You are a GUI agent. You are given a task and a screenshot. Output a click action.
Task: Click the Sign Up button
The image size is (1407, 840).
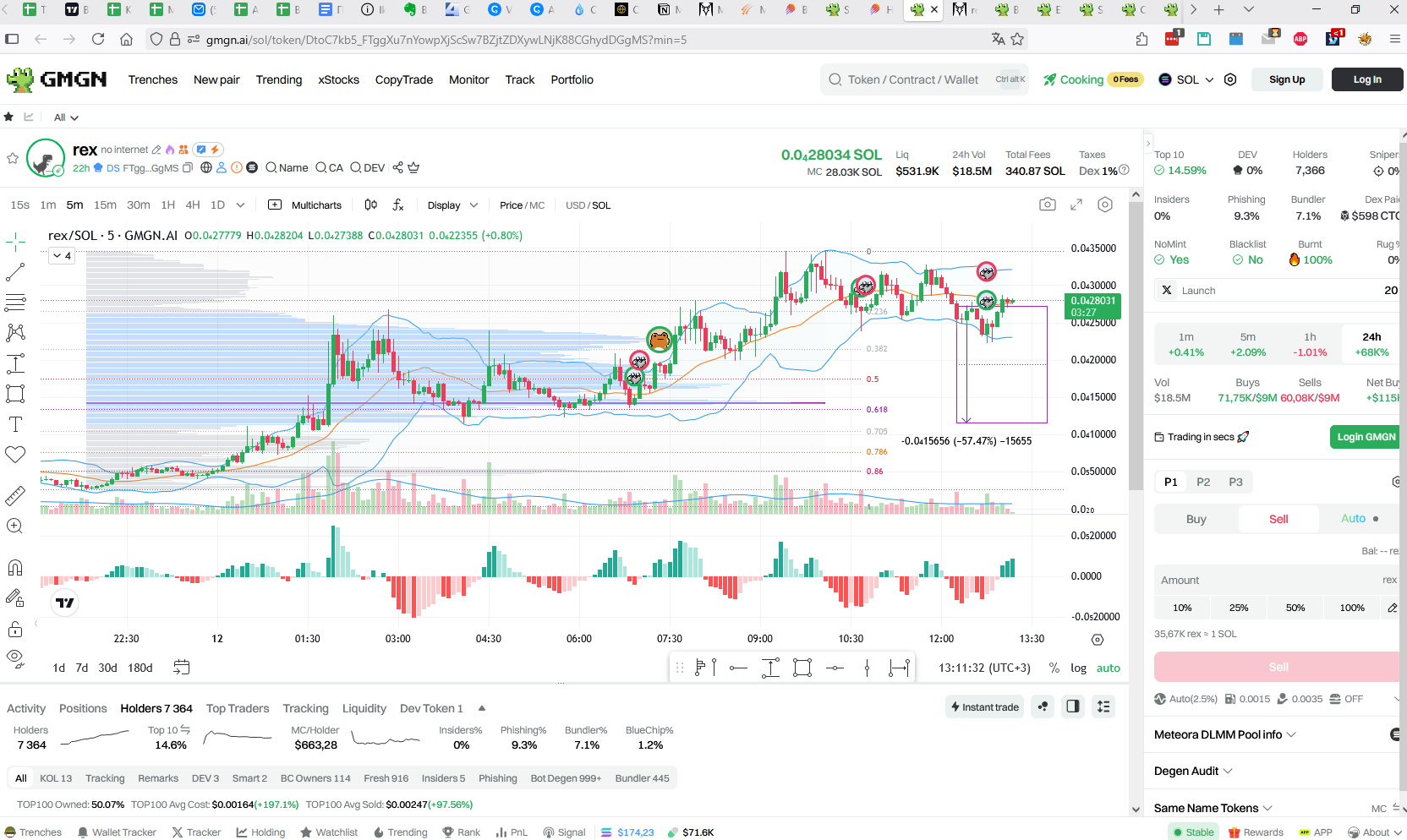1287,79
